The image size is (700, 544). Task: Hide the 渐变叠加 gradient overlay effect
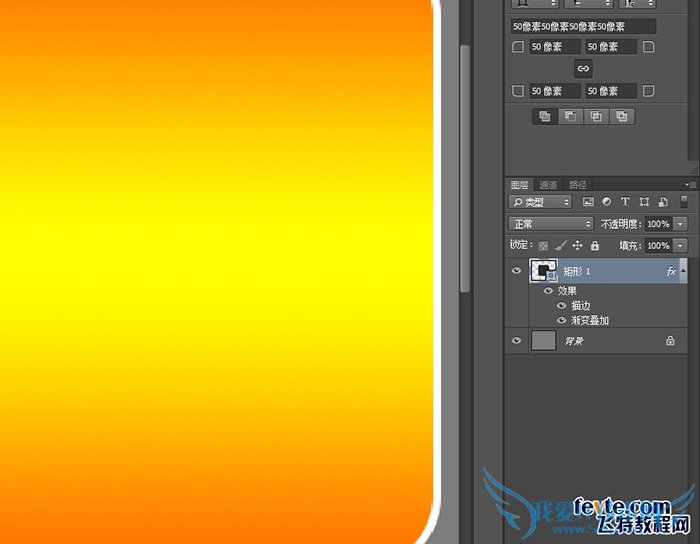coord(562,320)
